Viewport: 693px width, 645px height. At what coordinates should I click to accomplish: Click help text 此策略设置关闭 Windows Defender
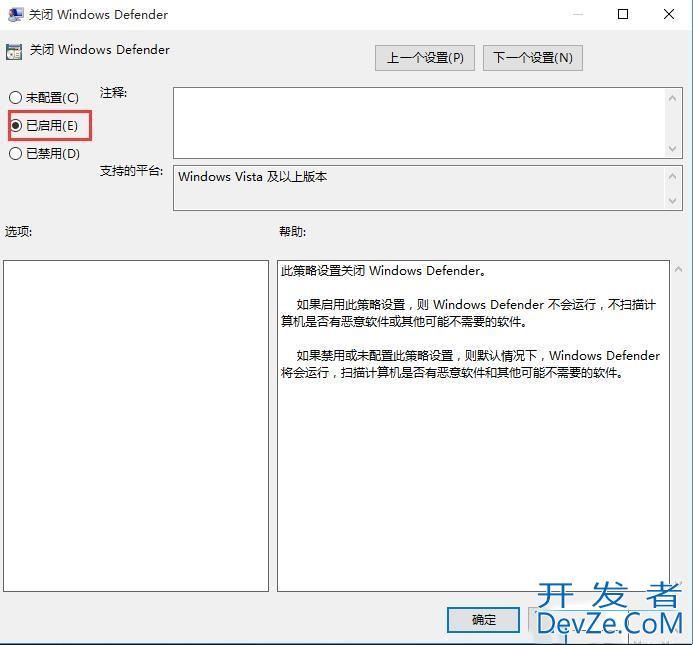tap(383, 271)
